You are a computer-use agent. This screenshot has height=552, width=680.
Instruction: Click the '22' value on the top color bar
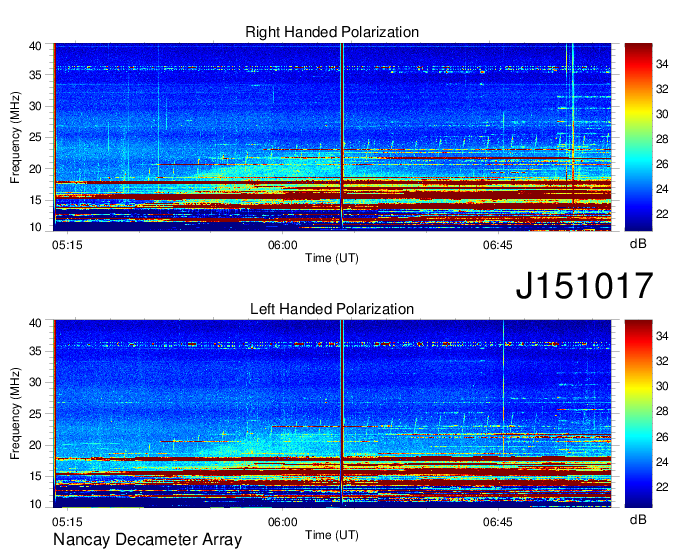click(x=662, y=214)
